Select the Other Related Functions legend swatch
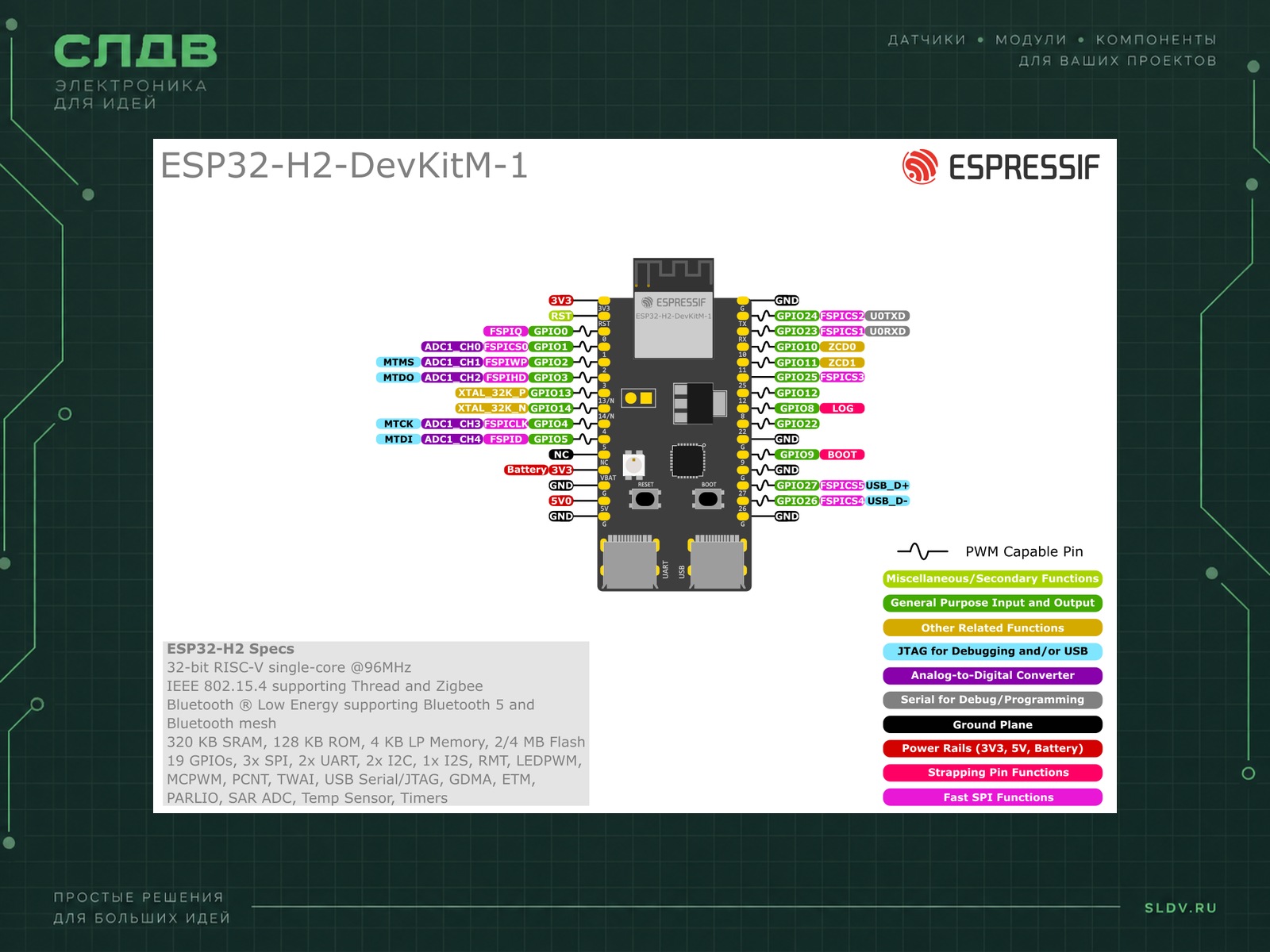 (x=992, y=628)
